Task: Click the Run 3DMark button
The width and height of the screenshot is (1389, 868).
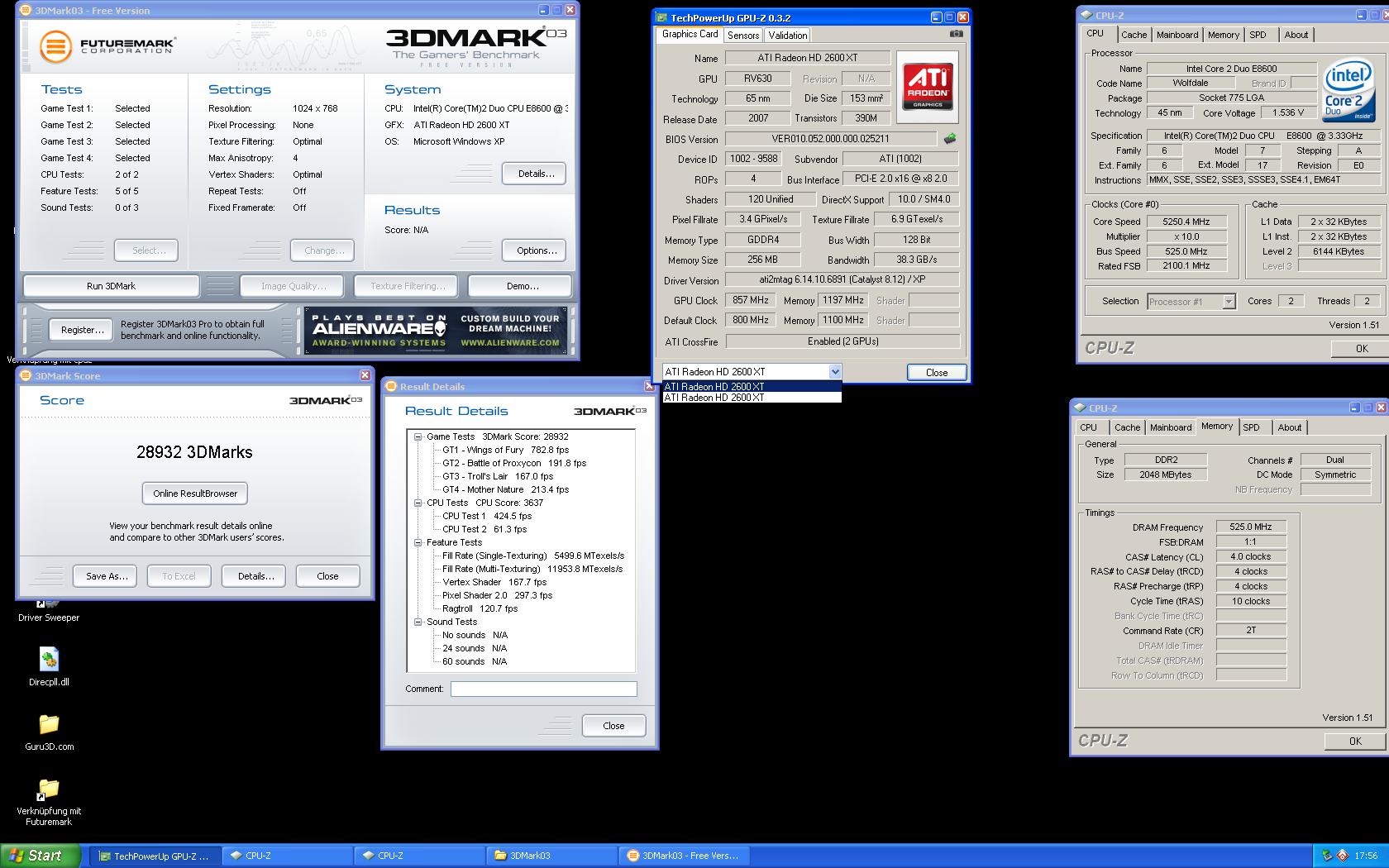Action: click(x=111, y=286)
